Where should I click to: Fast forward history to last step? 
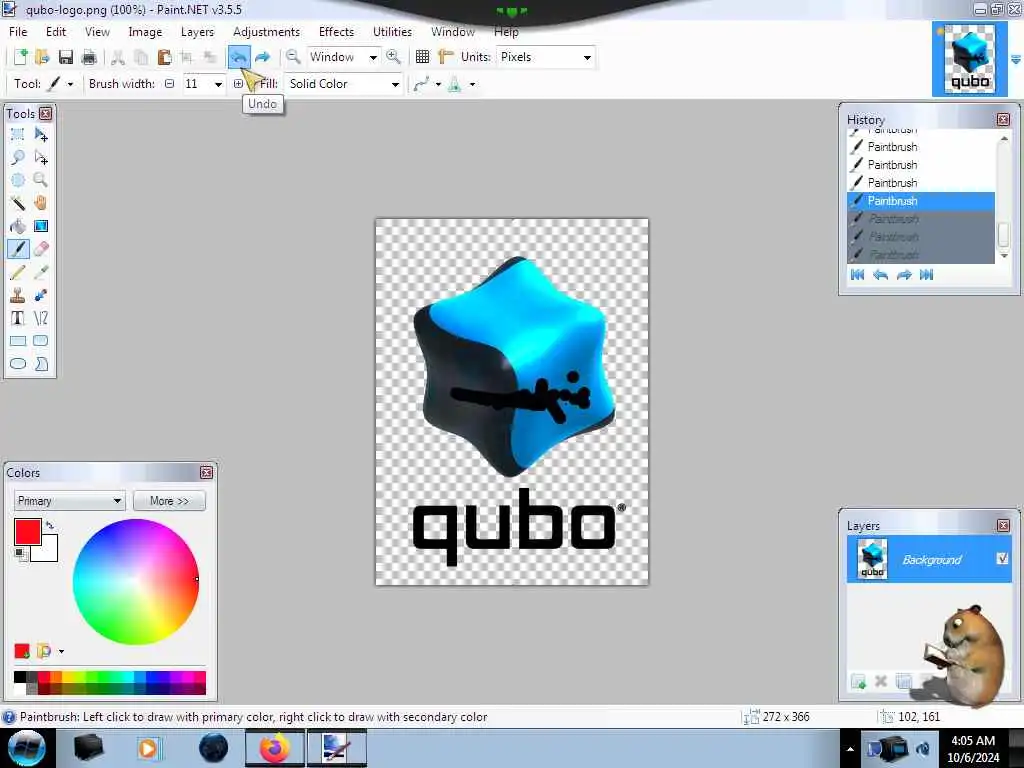[927, 275]
